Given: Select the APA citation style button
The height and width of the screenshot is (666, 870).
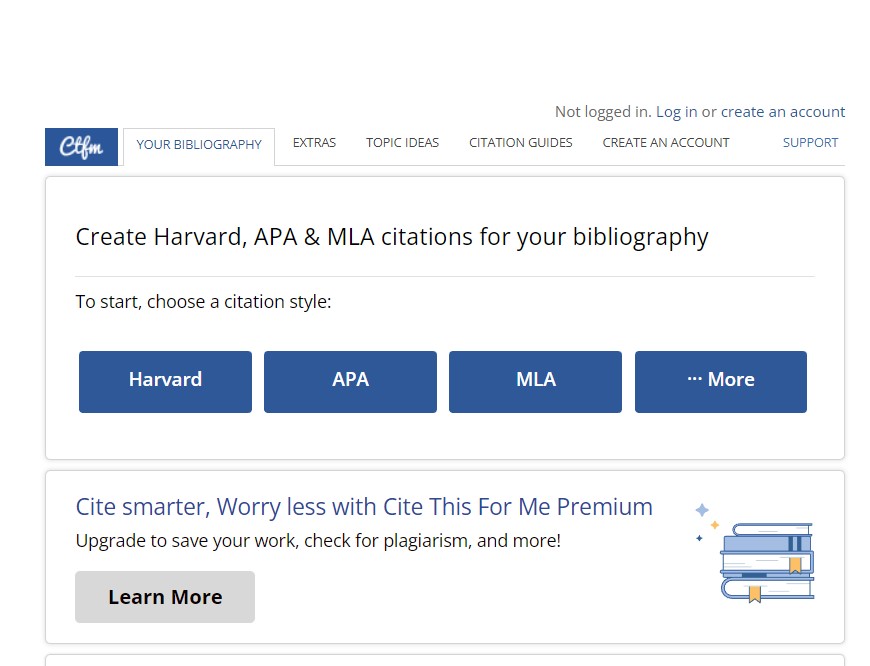Looking at the screenshot, I should pyautogui.click(x=350, y=381).
